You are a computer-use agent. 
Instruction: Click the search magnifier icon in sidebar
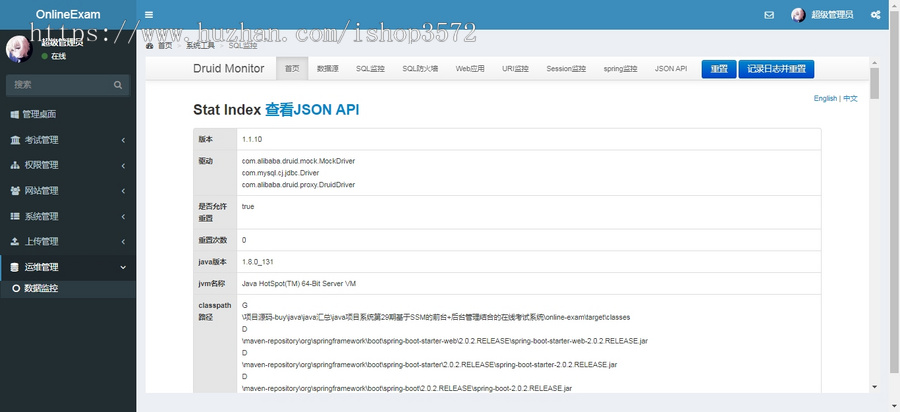pyautogui.click(x=118, y=85)
